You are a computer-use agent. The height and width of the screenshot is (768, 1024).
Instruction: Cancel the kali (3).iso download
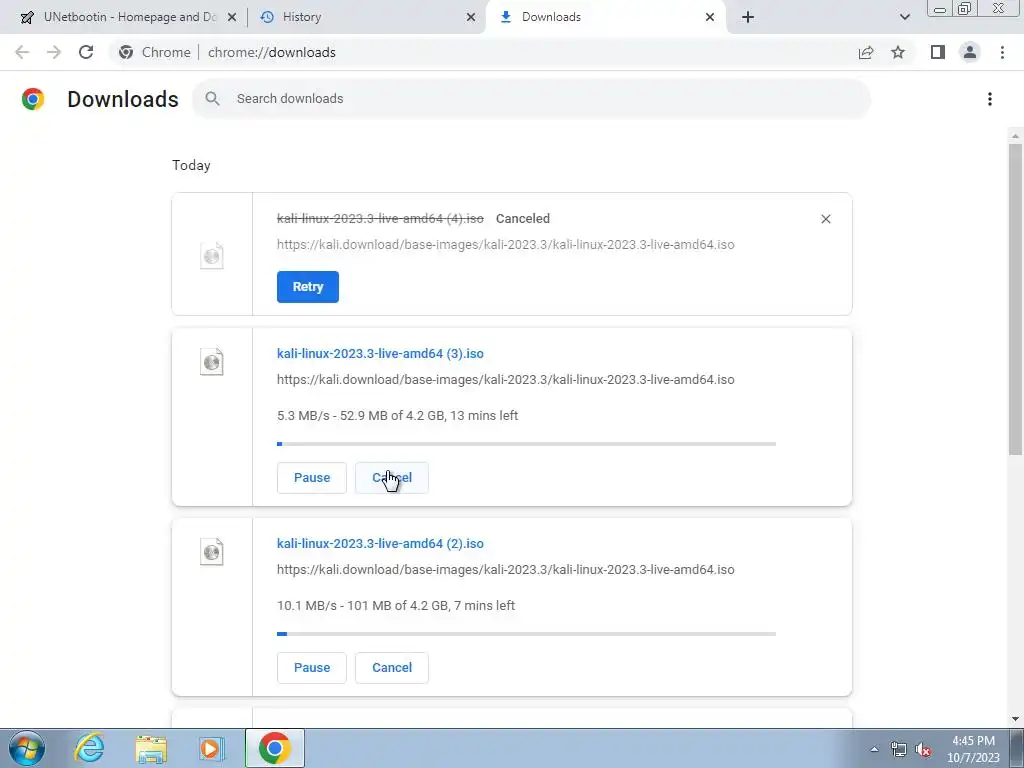[392, 477]
